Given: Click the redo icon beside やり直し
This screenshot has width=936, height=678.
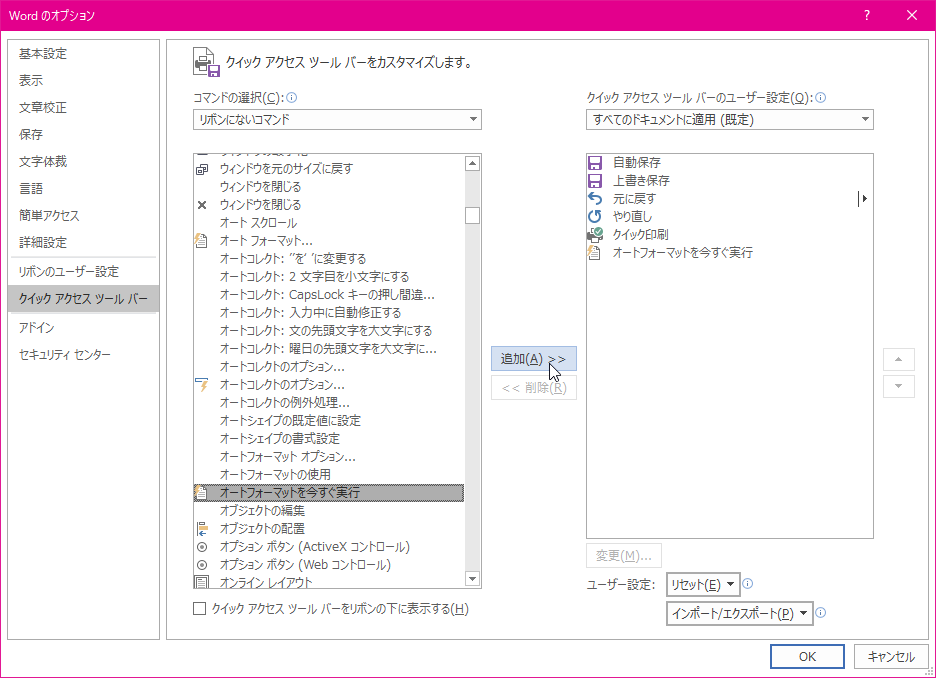Looking at the screenshot, I should point(595,216).
